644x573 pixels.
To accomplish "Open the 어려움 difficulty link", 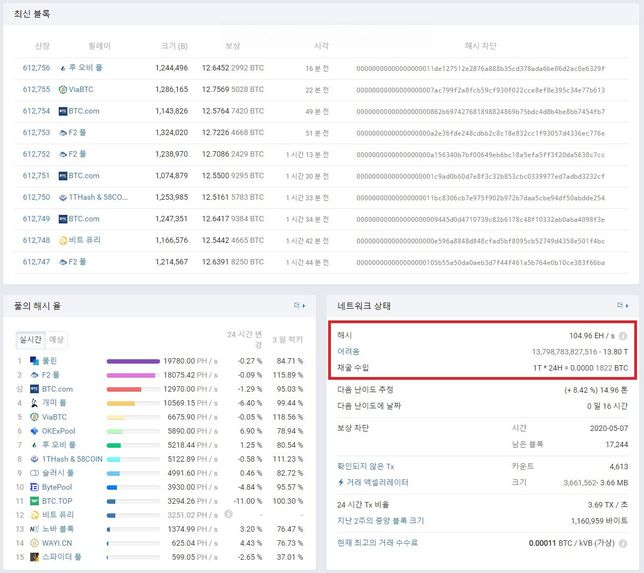I will (x=348, y=352).
